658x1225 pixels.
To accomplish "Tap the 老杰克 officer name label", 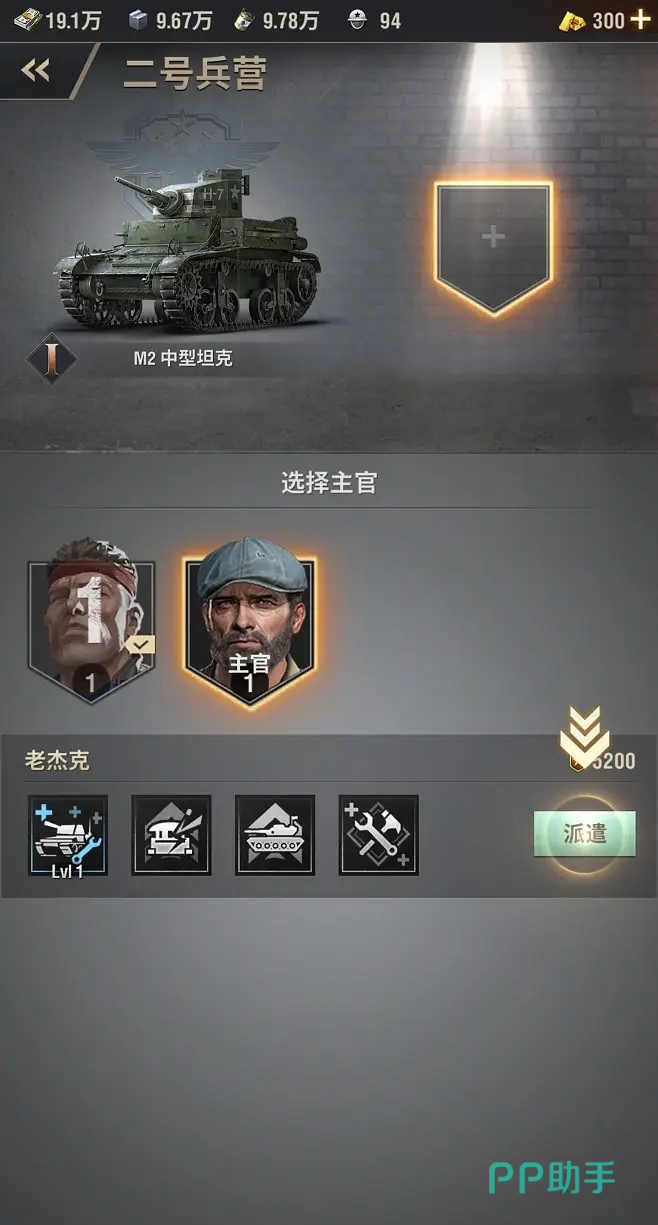I will (57, 761).
